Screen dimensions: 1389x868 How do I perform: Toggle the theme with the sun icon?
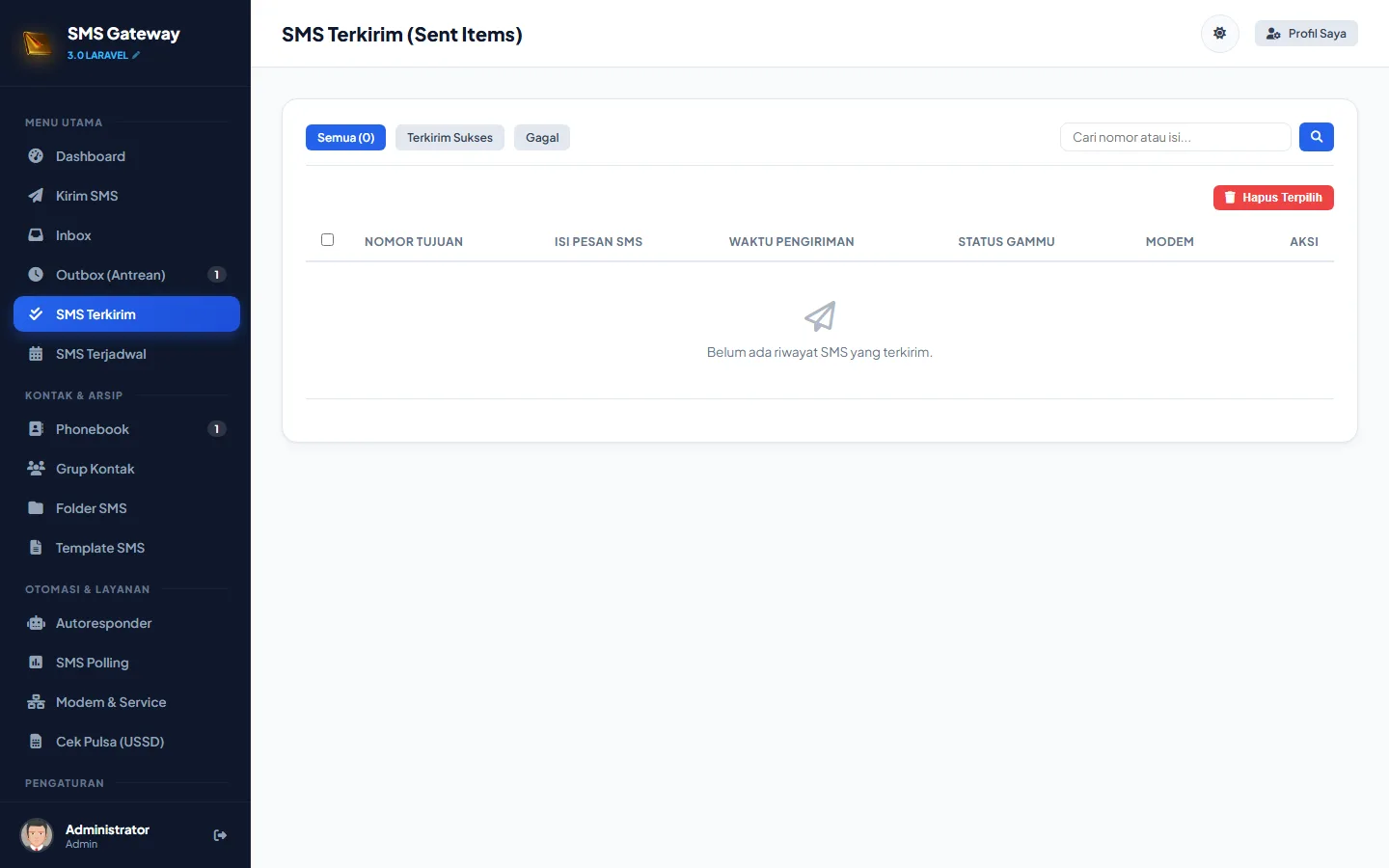coord(1219,34)
